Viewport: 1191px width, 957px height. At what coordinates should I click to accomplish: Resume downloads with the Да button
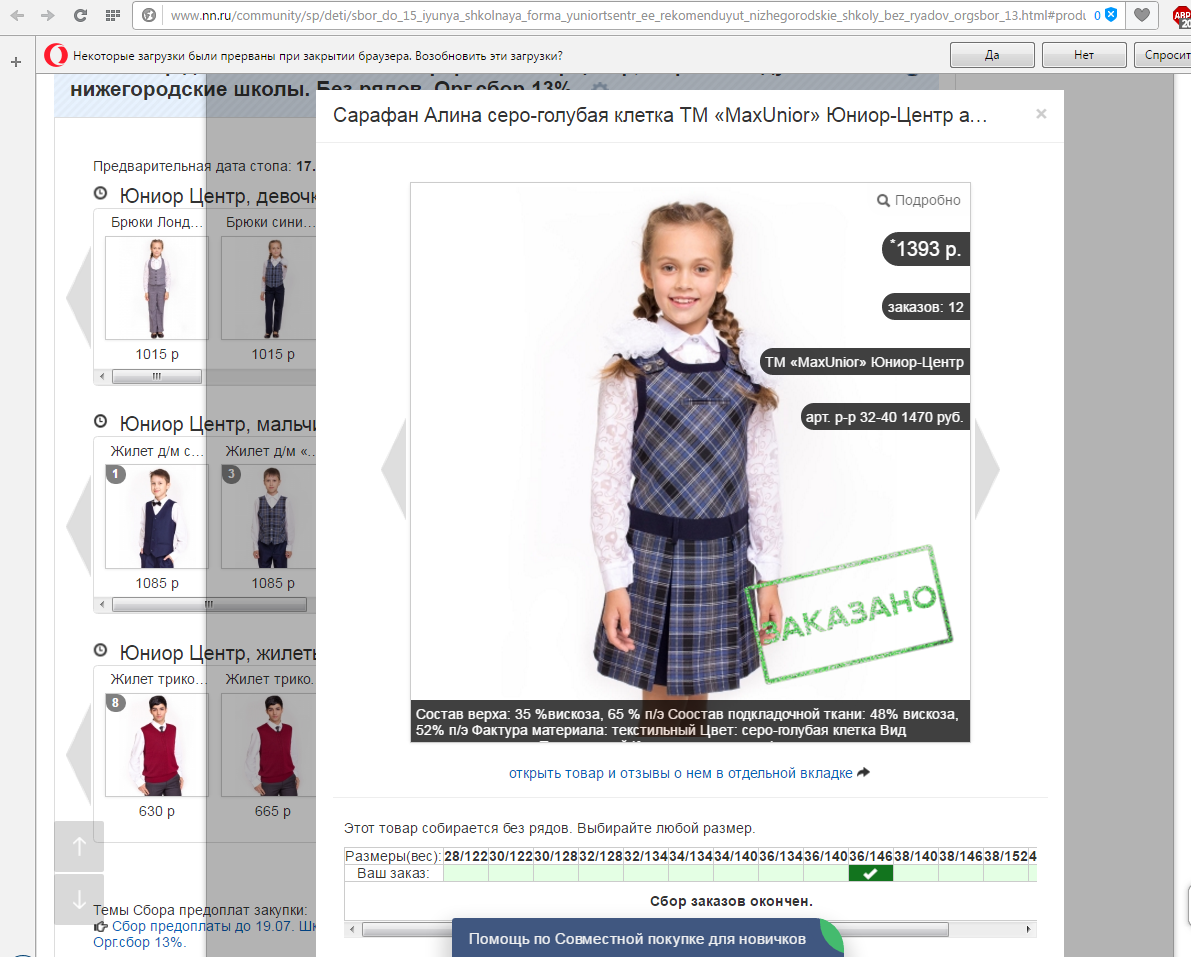coord(992,55)
